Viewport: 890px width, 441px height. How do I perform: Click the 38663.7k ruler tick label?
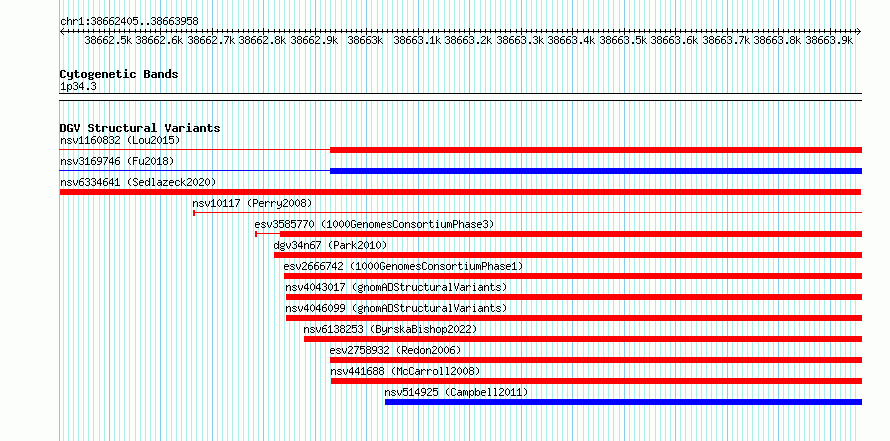point(726,40)
